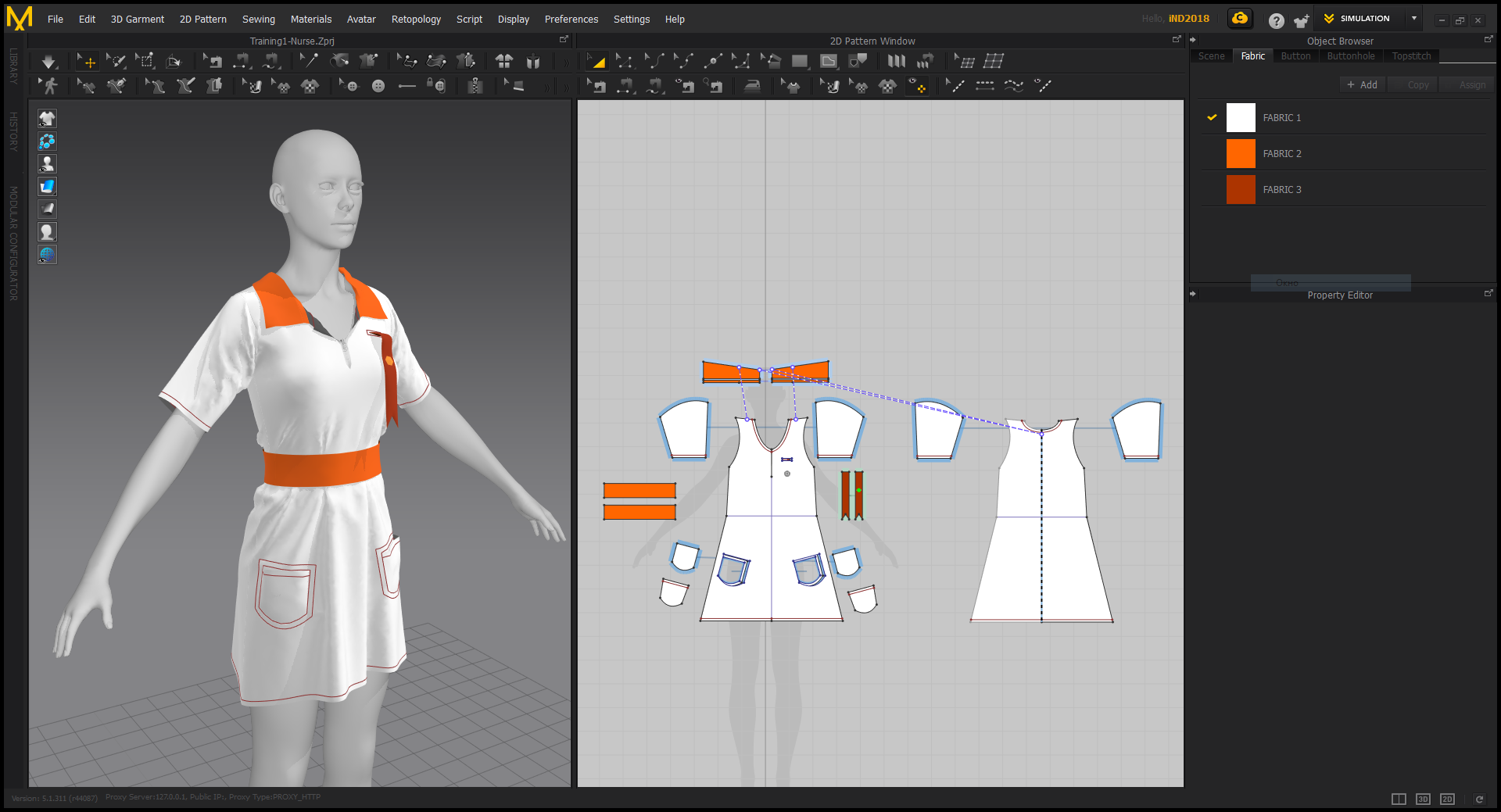Toggle FABRIC 1 check mark
This screenshot has width=1501, height=812.
(x=1212, y=117)
